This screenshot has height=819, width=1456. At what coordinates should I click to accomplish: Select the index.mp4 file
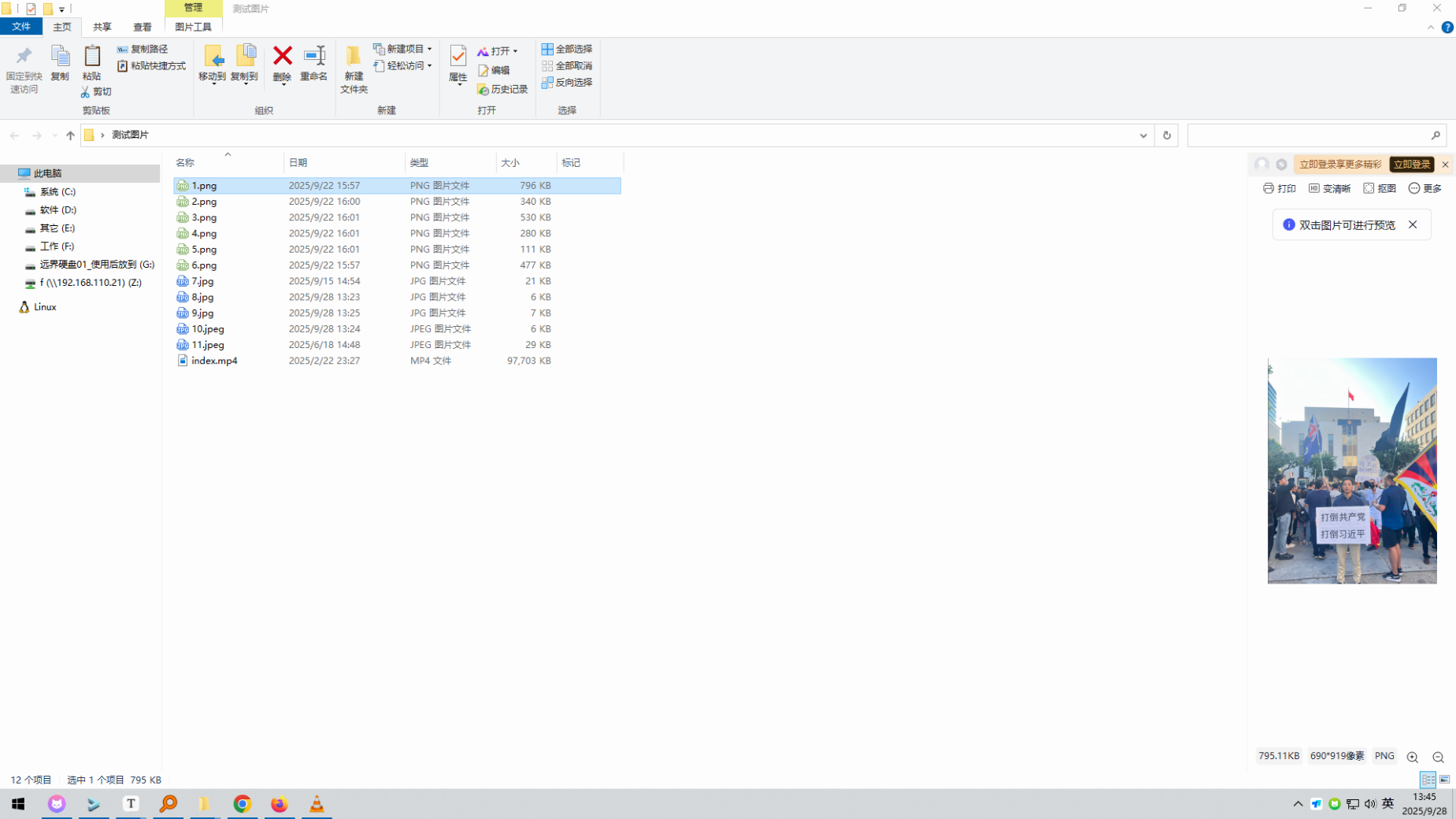click(214, 361)
